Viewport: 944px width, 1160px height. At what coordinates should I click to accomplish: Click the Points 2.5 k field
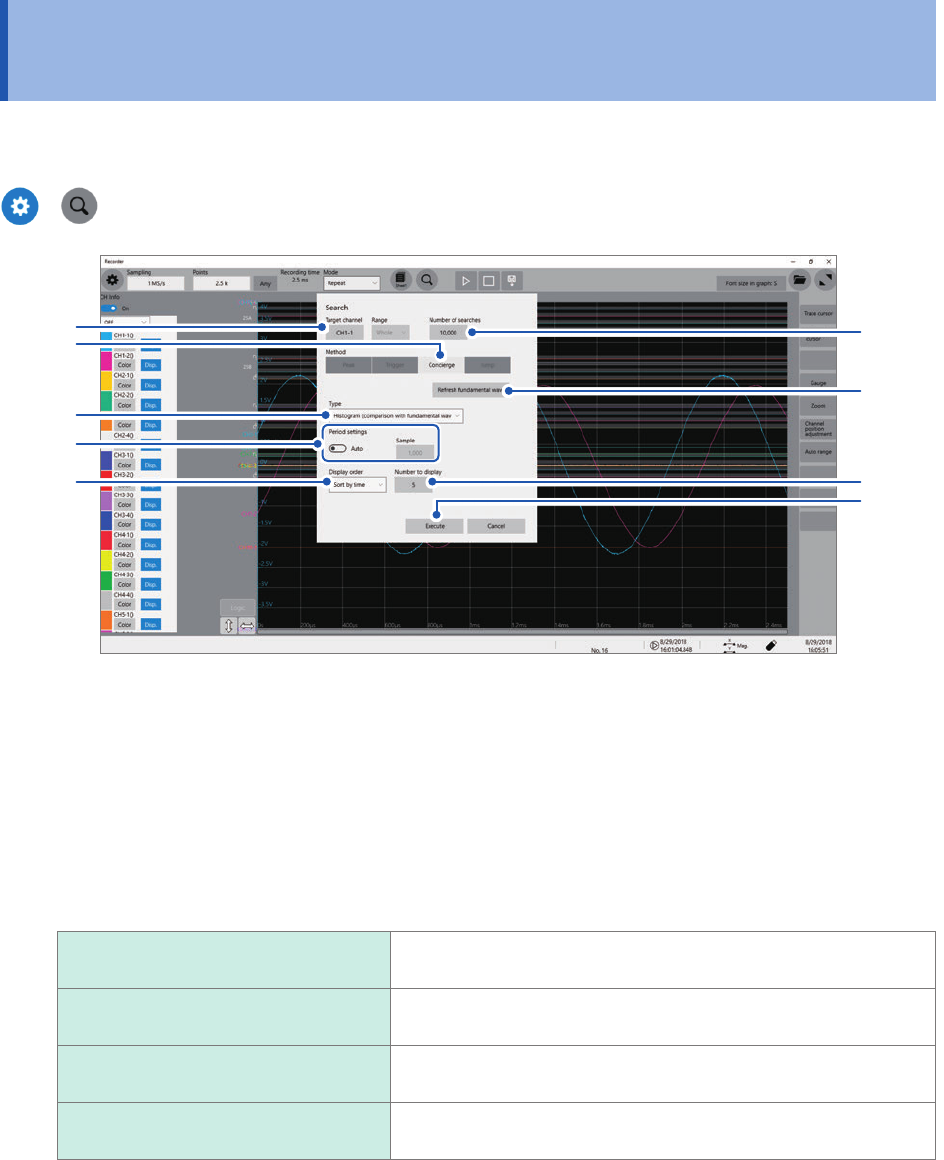point(221,283)
